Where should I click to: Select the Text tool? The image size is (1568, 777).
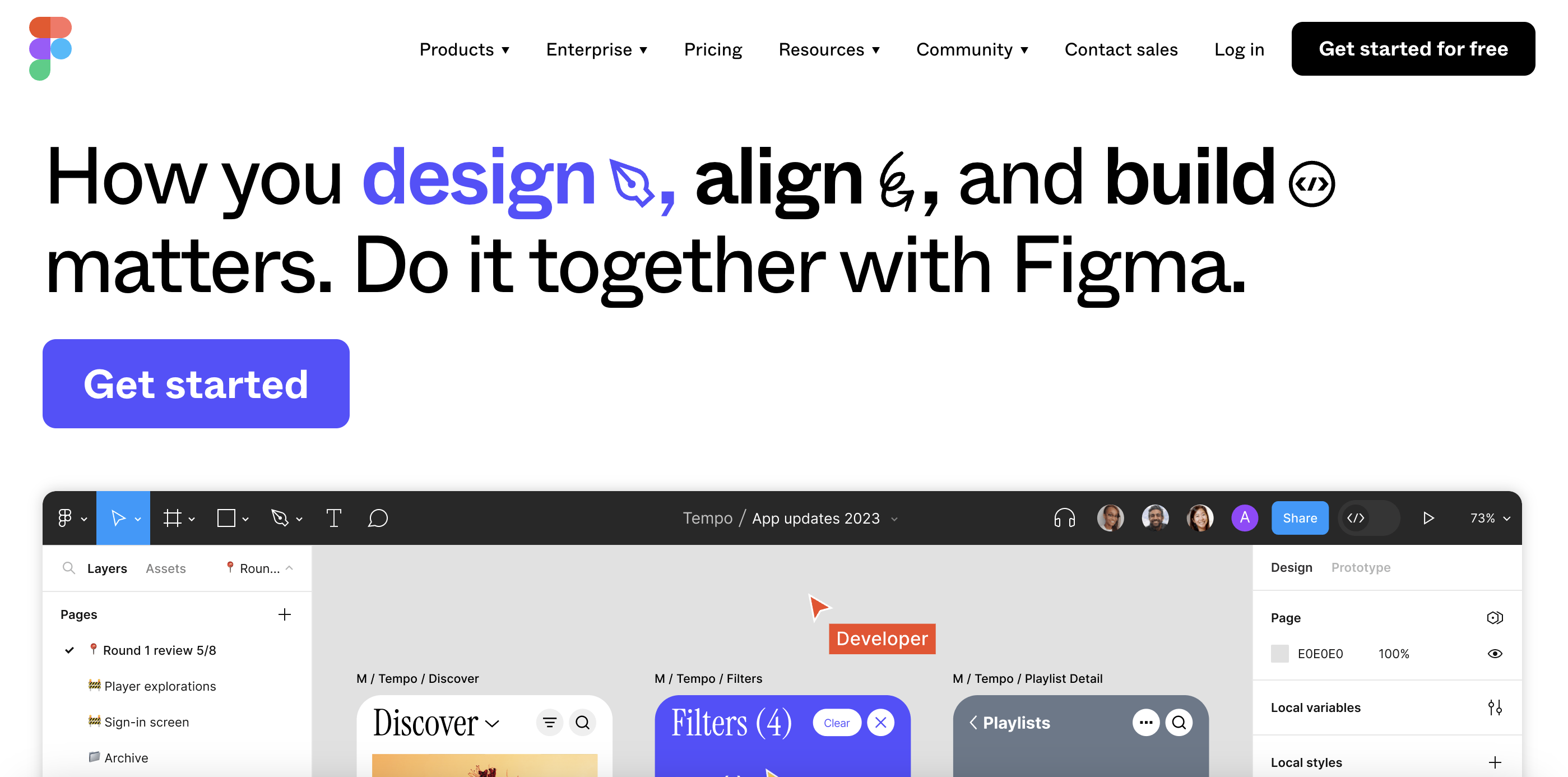[x=334, y=517]
